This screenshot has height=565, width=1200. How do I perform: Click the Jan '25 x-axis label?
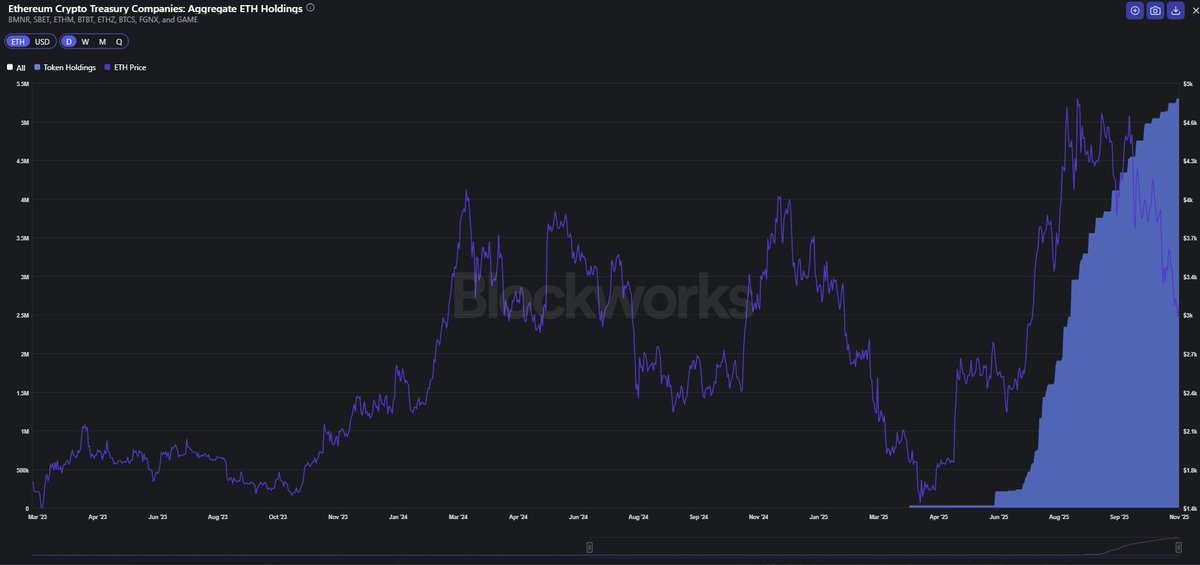tap(819, 517)
